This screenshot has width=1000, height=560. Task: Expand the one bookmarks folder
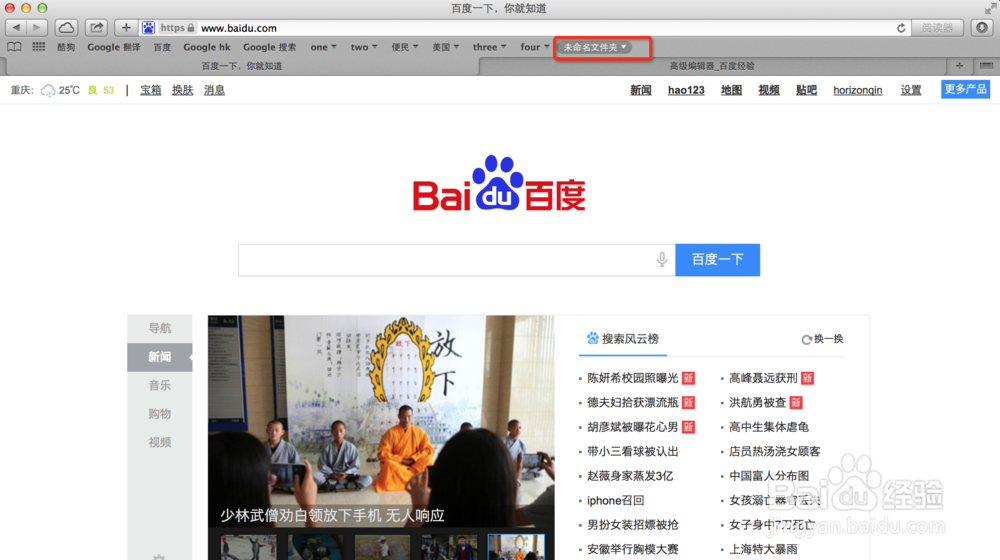pyautogui.click(x=323, y=47)
